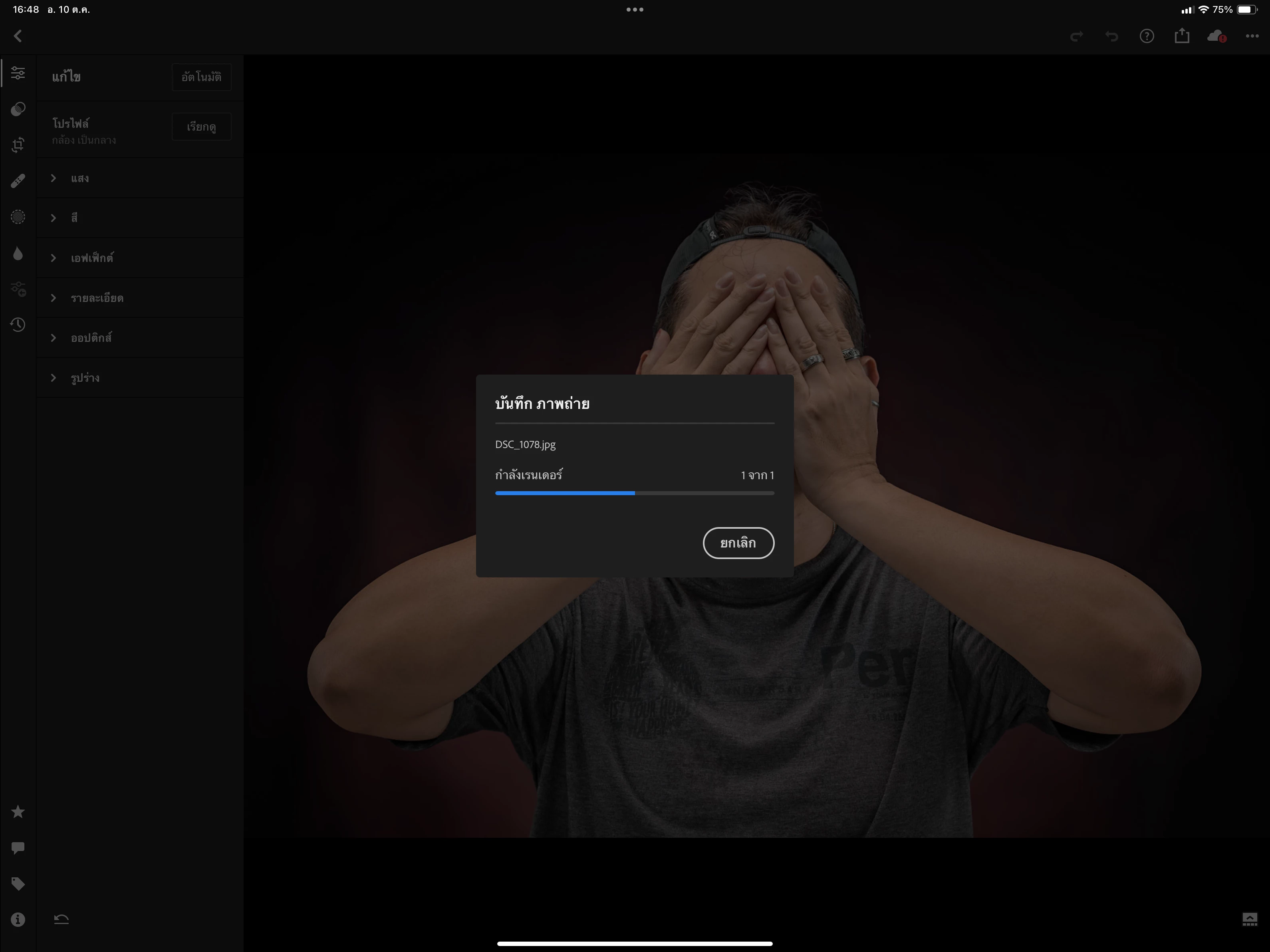Click the อัตโนมัติ auto button
The image size is (1270, 952).
201,77
